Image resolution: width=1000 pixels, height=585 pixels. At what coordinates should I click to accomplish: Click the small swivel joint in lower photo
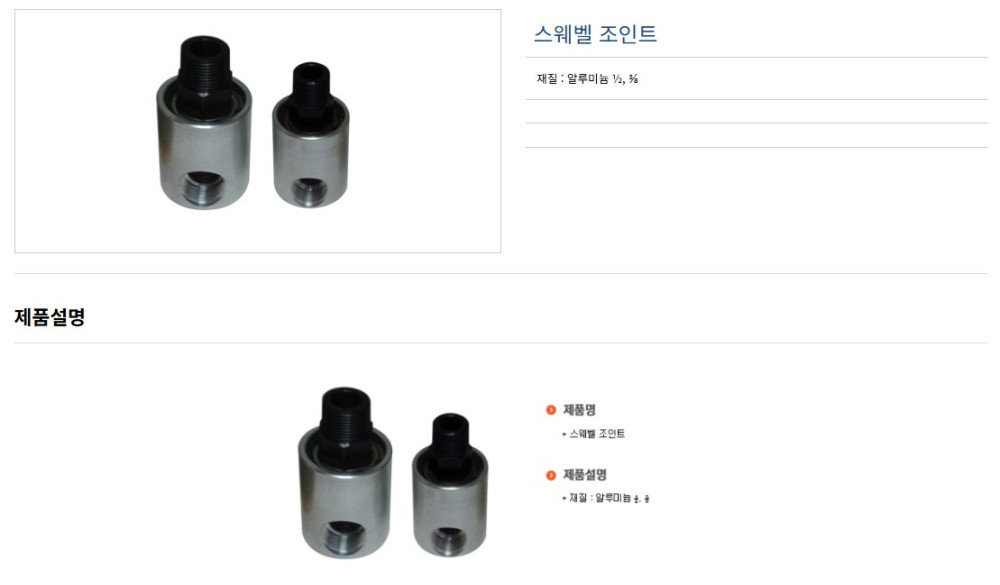(450, 485)
